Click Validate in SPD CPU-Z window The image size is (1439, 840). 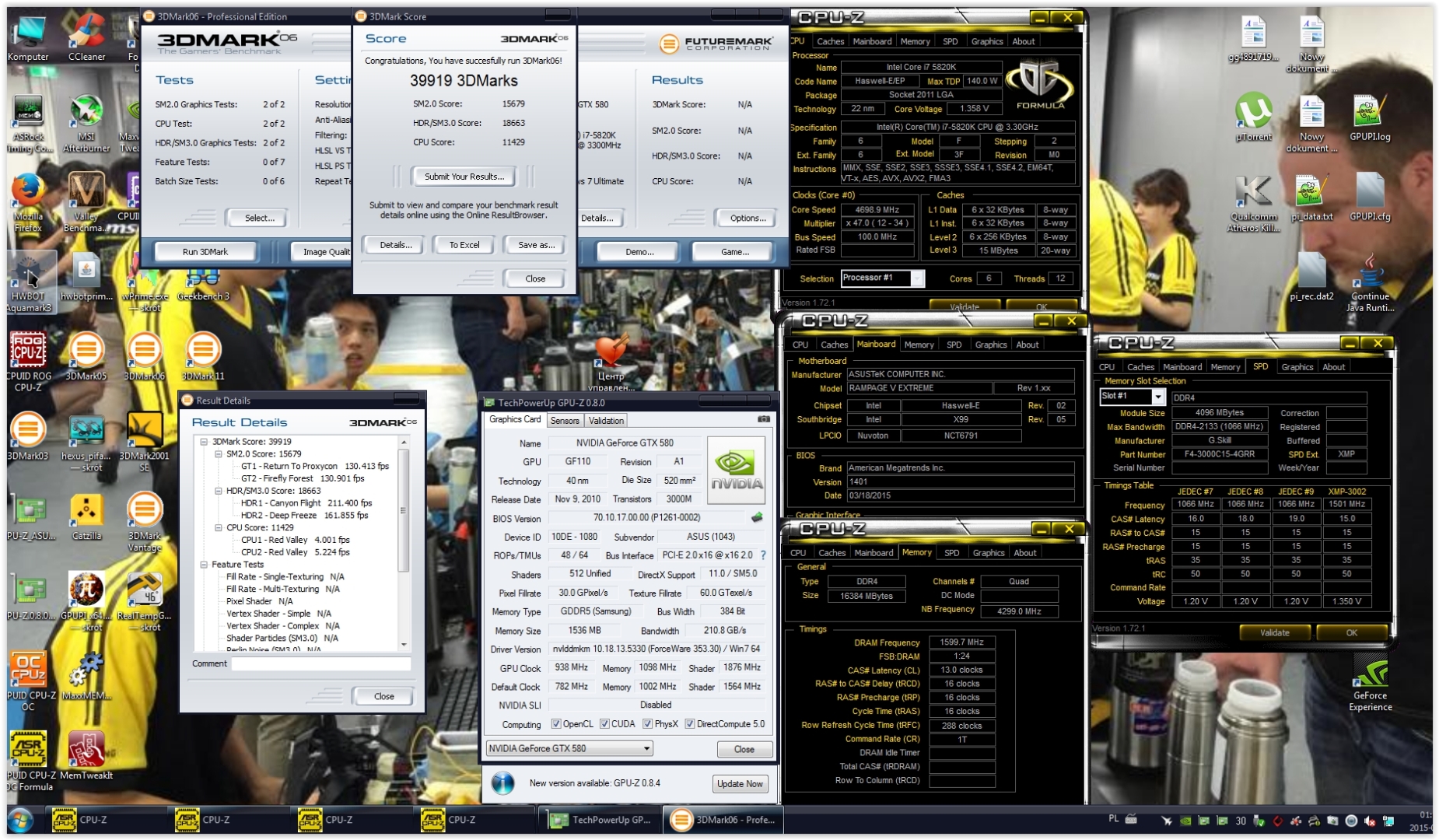1274,633
